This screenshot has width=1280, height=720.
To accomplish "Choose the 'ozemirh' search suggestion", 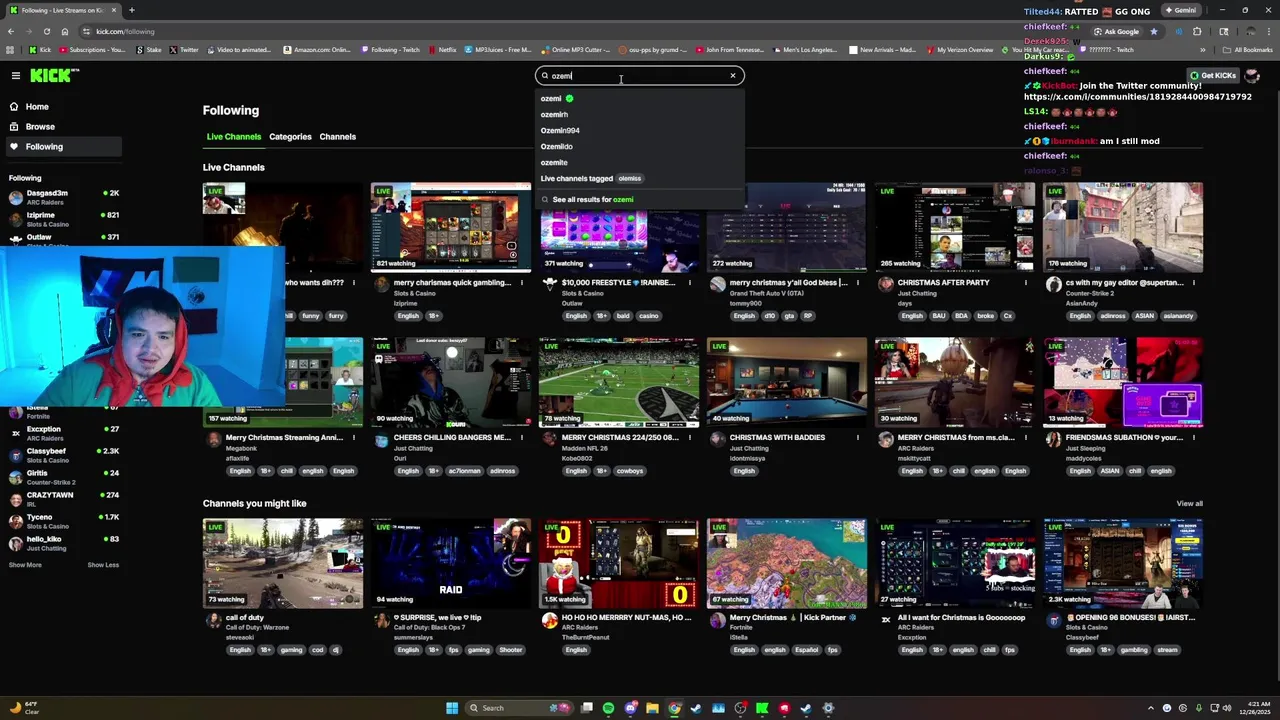I will click(x=640, y=114).
